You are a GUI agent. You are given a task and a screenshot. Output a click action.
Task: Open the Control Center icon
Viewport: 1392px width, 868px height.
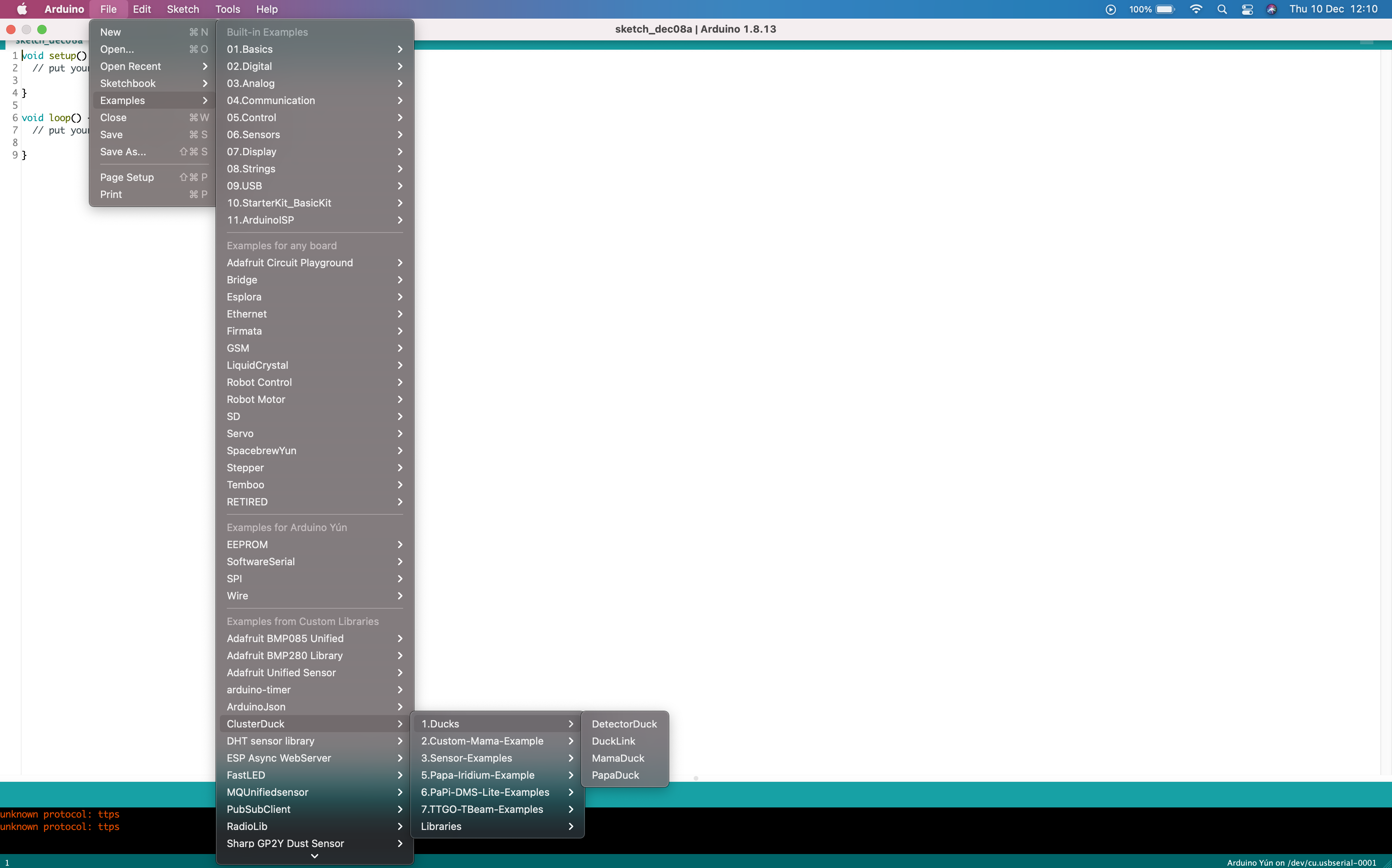pos(1247,9)
